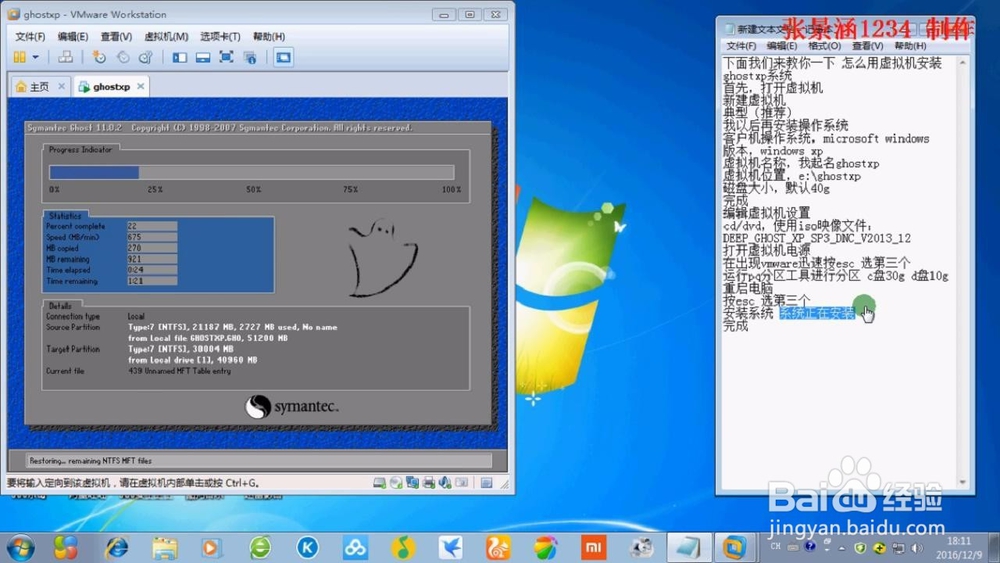Open the snapshot manager icon
Screen dimensions: 1000x563
pos(146,57)
